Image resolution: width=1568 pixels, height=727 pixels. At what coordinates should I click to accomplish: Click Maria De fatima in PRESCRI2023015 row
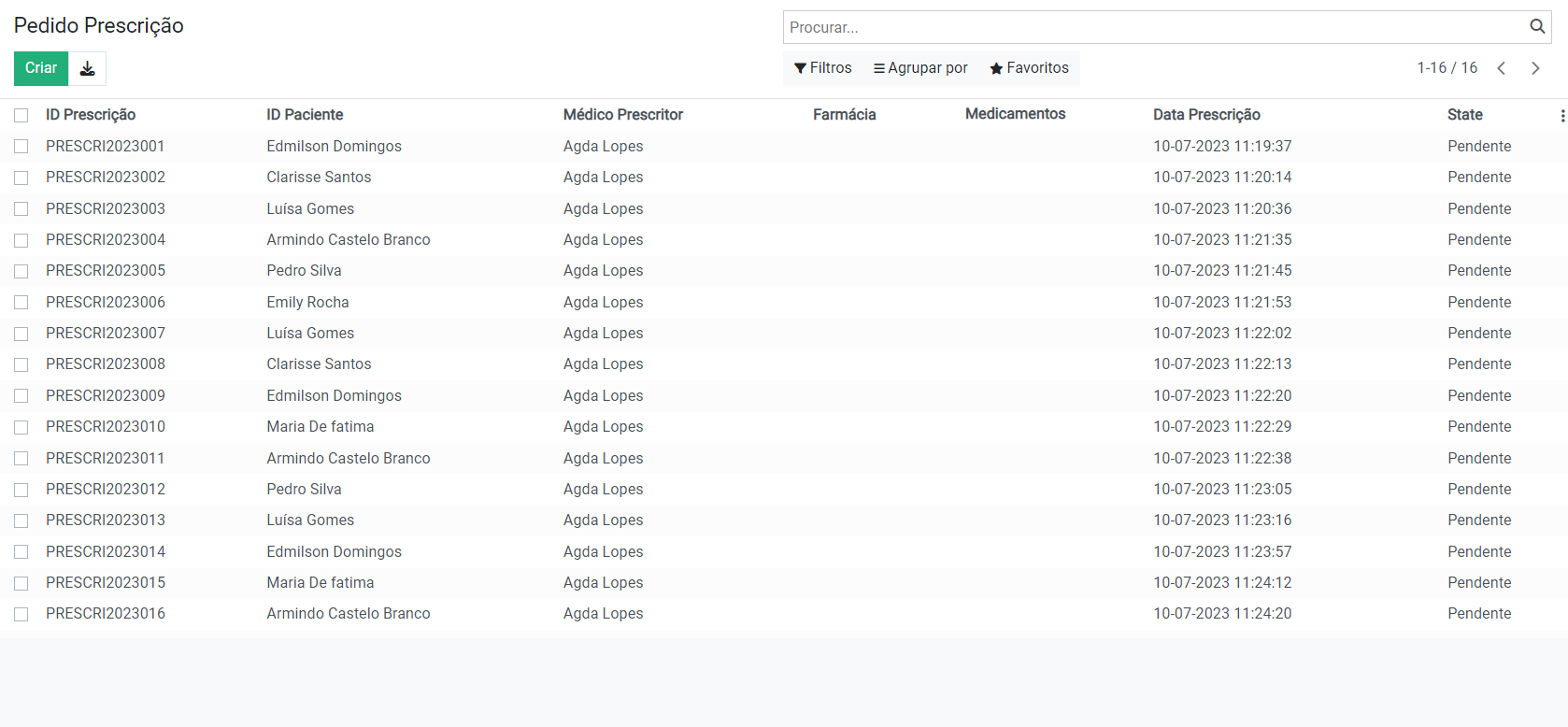point(321,582)
